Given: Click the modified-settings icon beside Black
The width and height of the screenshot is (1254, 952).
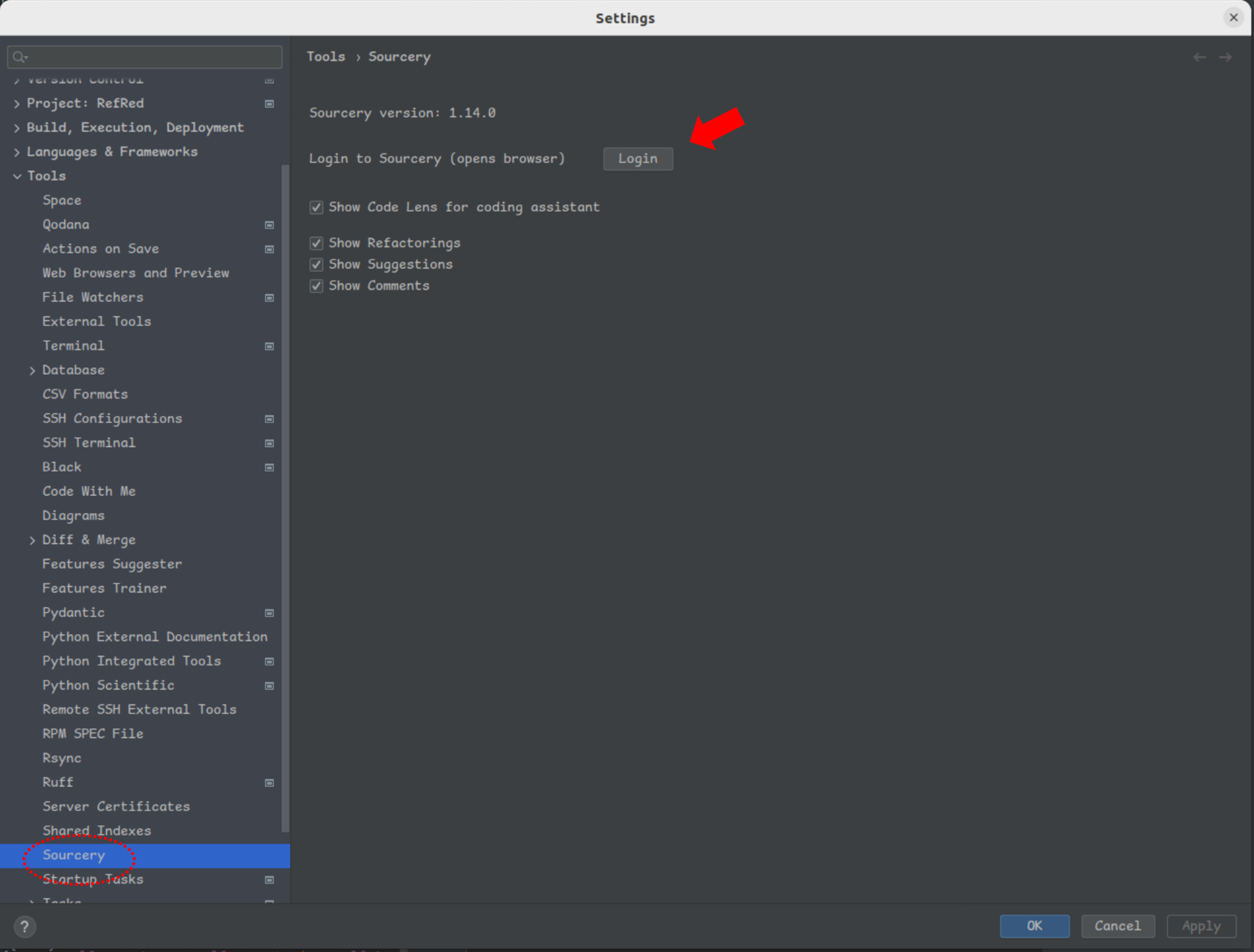Looking at the screenshot, I should pyautogui.click(x=269, y=467).
